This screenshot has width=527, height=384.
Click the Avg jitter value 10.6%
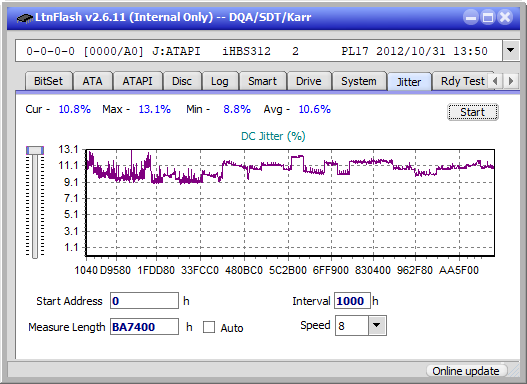(315, 109)
